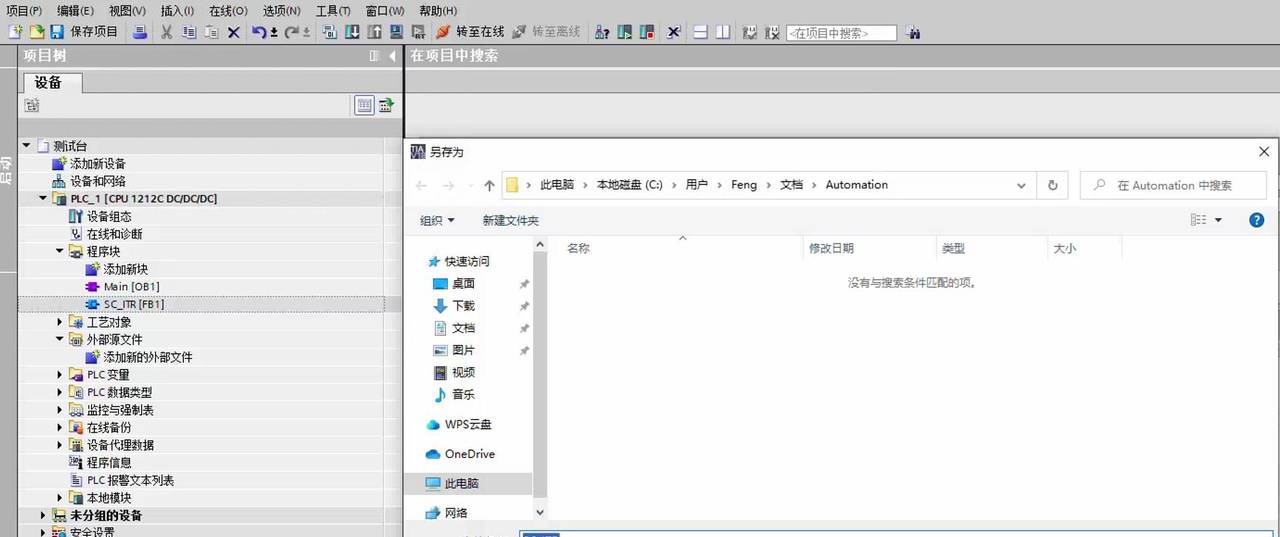The image size is (1280, 537).
Task: Click the Copy icon in toolbar
Action: (189, 32)
